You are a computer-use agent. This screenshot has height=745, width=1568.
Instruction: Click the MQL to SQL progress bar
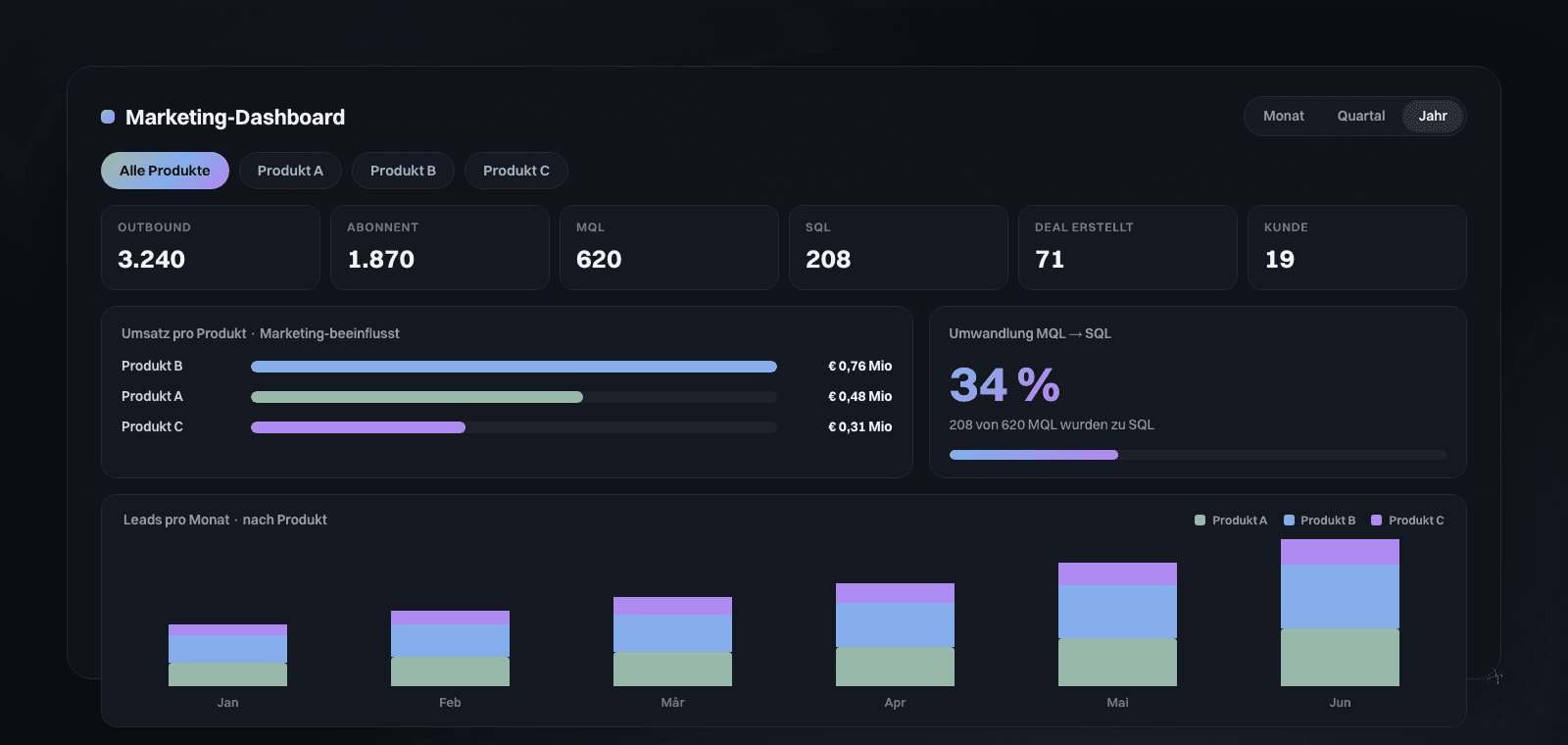coord(1198,455)
